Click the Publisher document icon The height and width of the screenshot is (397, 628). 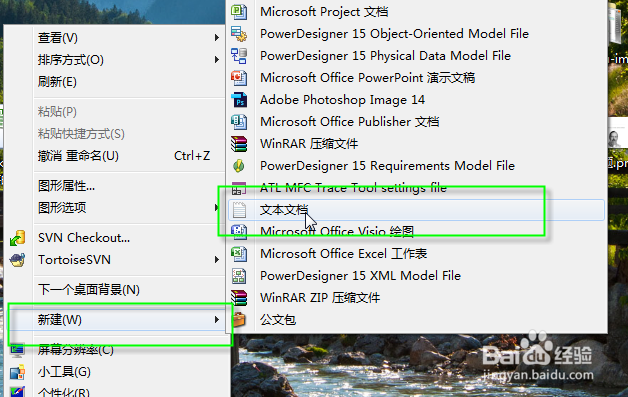pyautogui.click(x=239, y=122)
